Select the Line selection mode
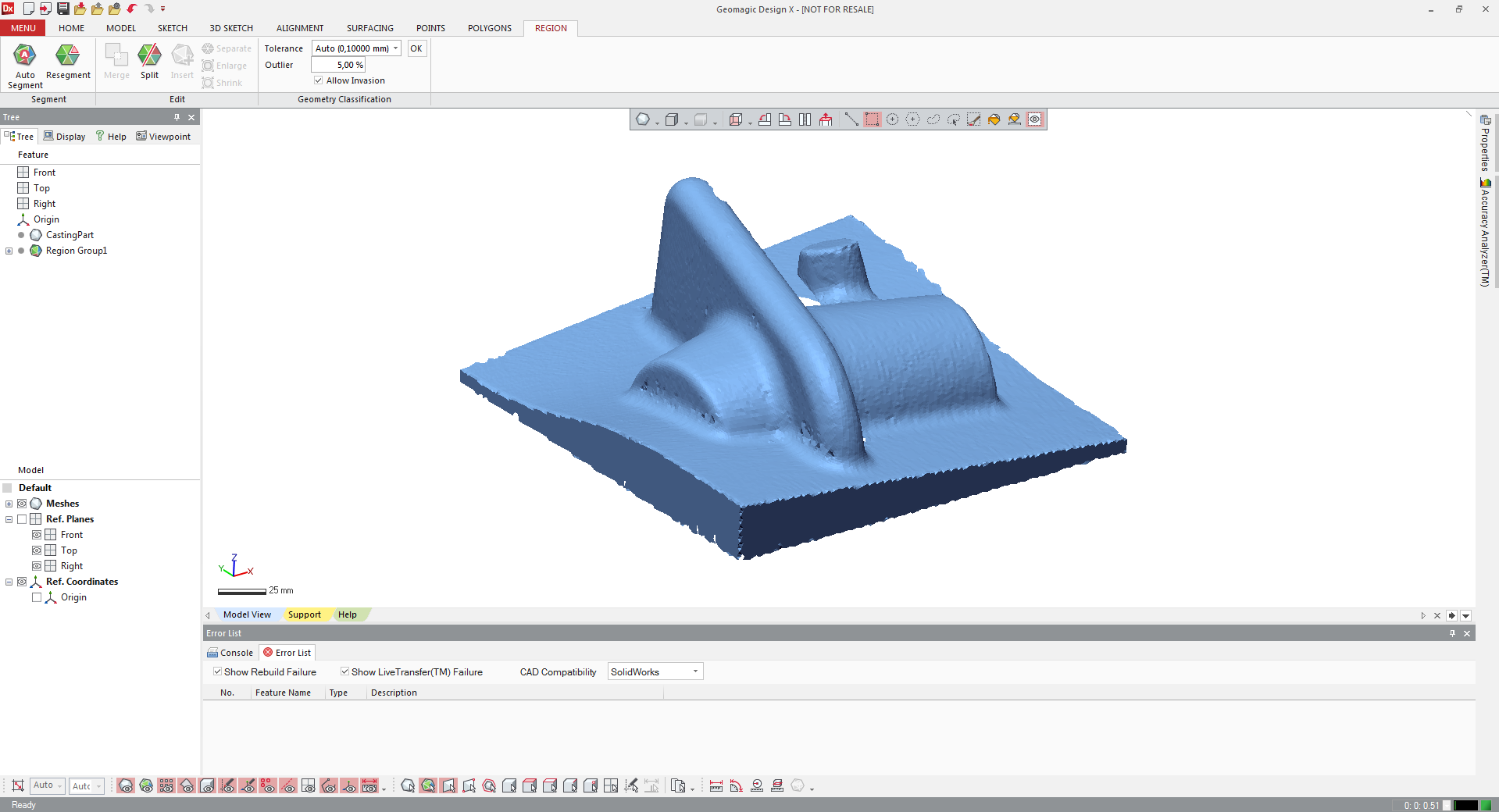1499x812 pixels. (x=851, y=119)
